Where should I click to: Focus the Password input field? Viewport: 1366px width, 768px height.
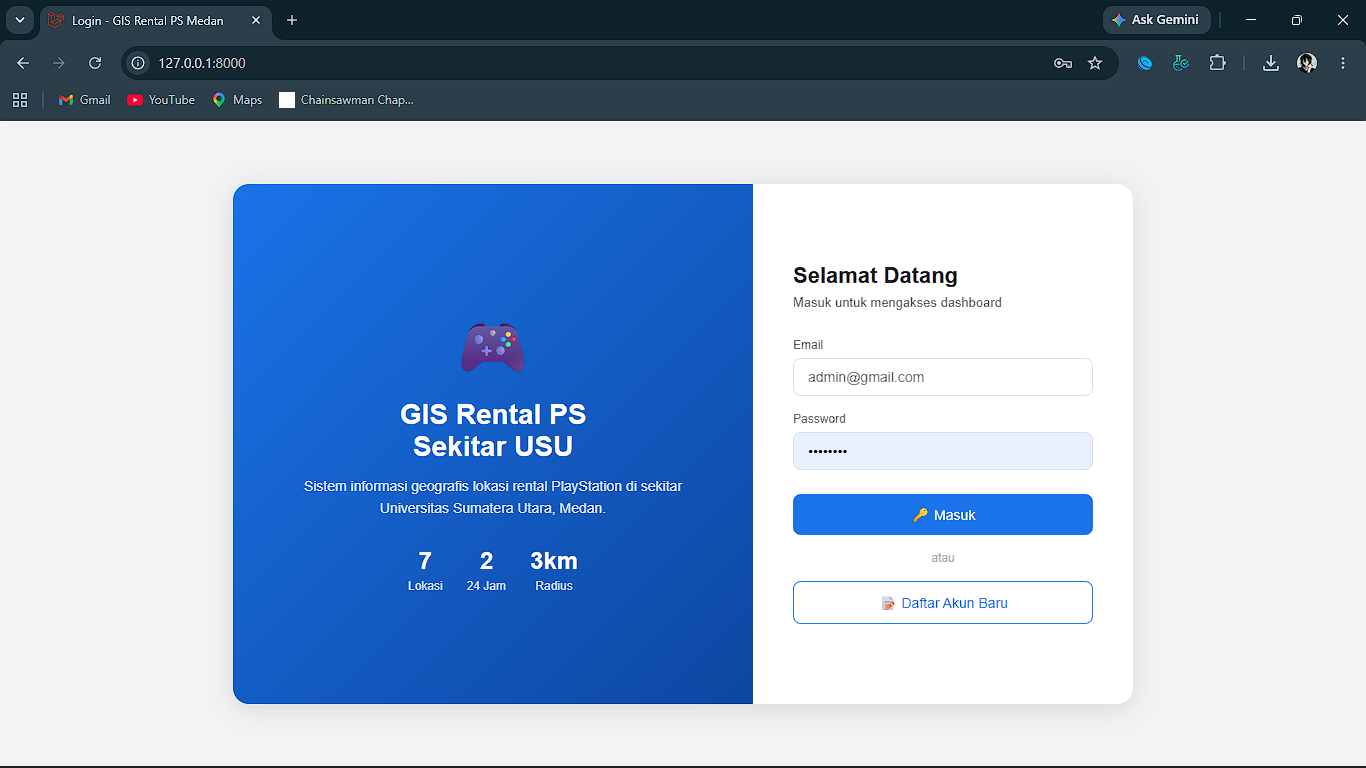pos(943,451)
